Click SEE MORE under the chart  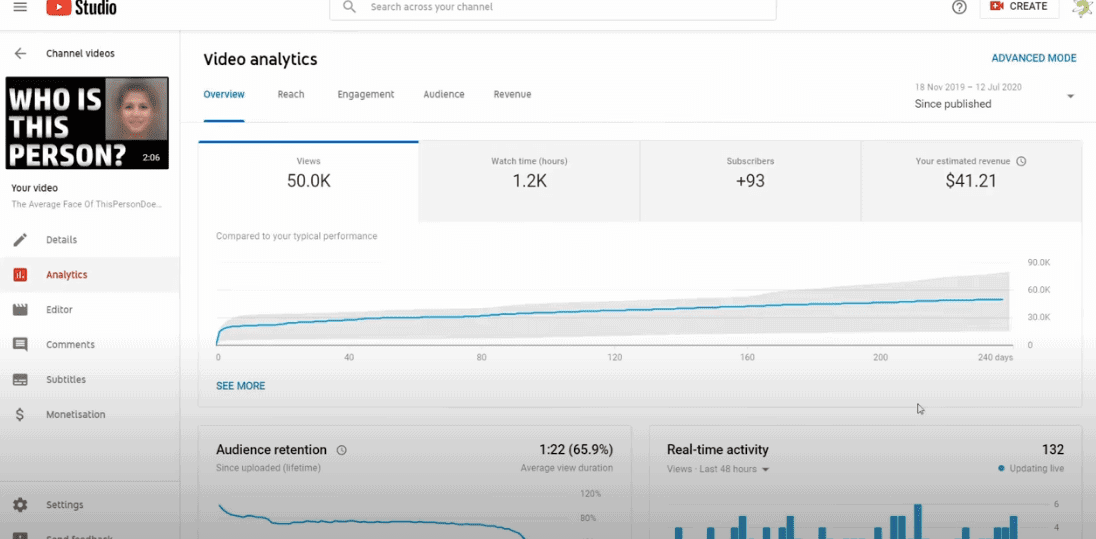(240, 386)
